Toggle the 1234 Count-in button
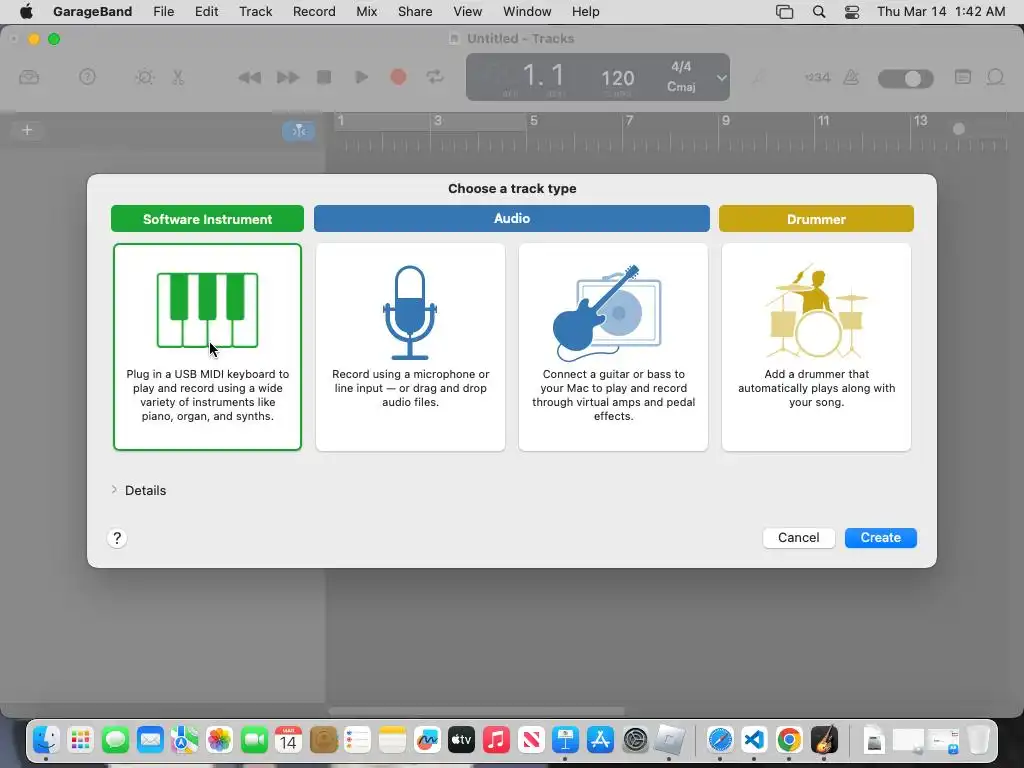This screenshot has width=1024, height=768. [x=817, y=77]
